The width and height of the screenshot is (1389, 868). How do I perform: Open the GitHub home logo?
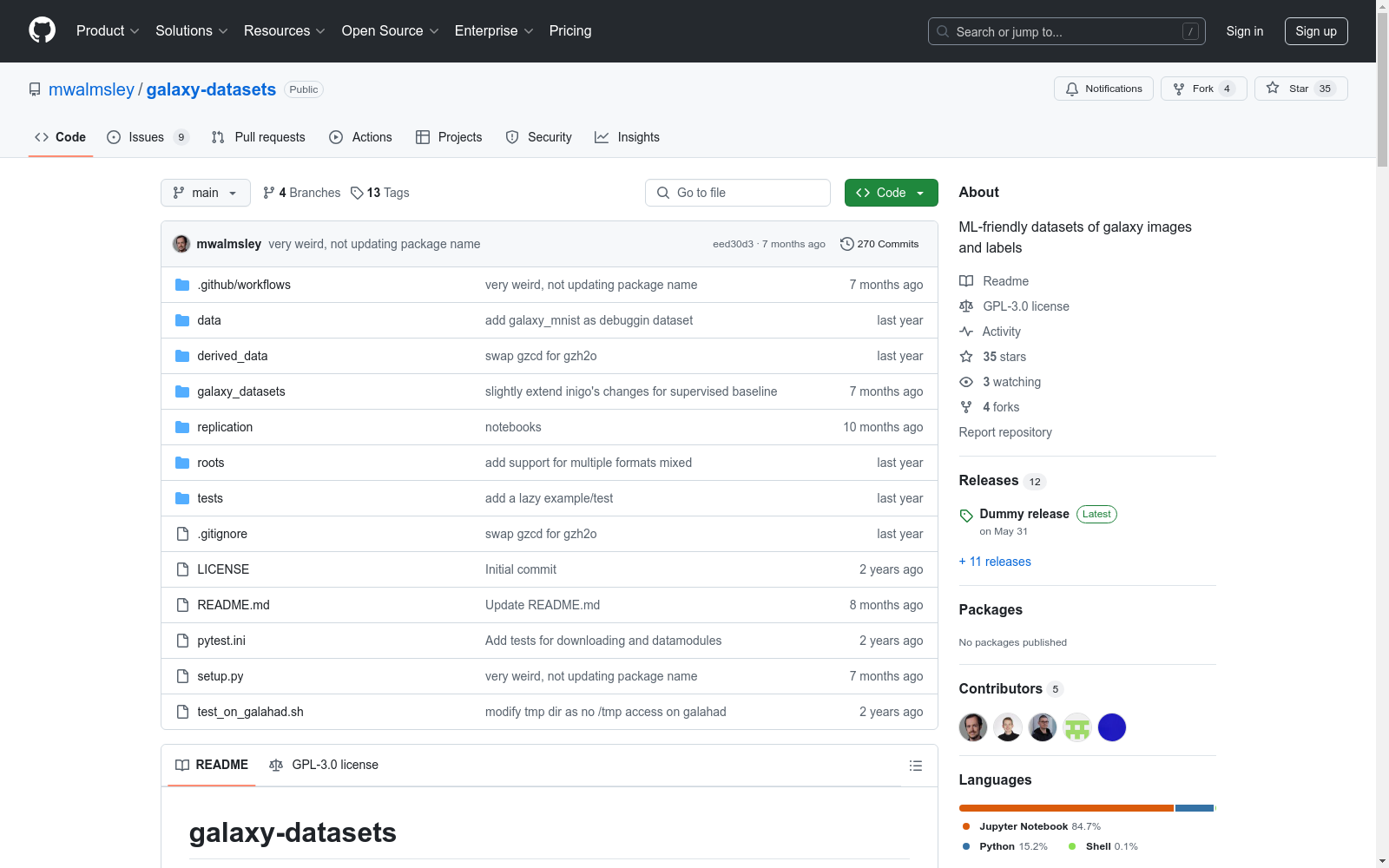tap(42, 30)
